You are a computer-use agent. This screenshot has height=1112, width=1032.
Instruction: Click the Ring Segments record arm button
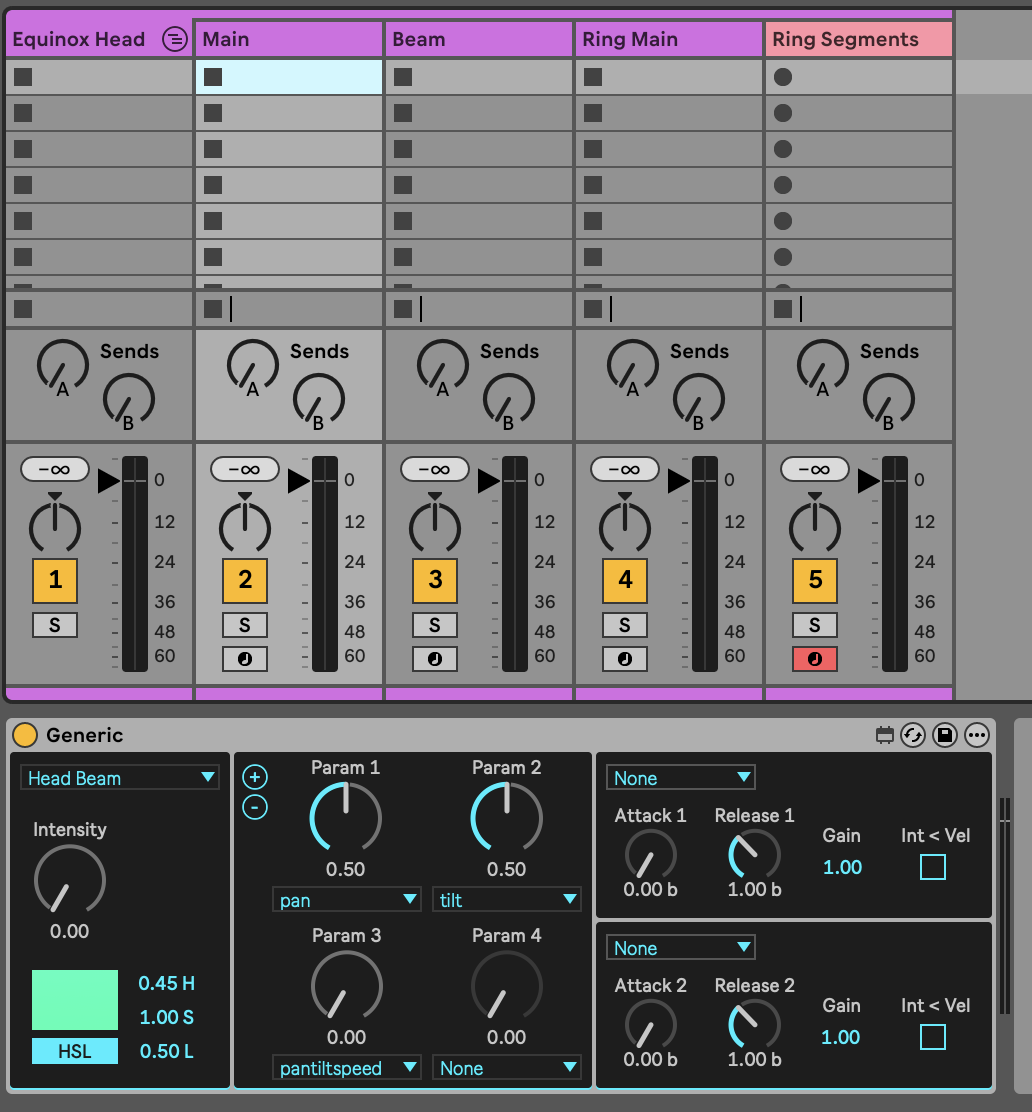tap(815, 659)
